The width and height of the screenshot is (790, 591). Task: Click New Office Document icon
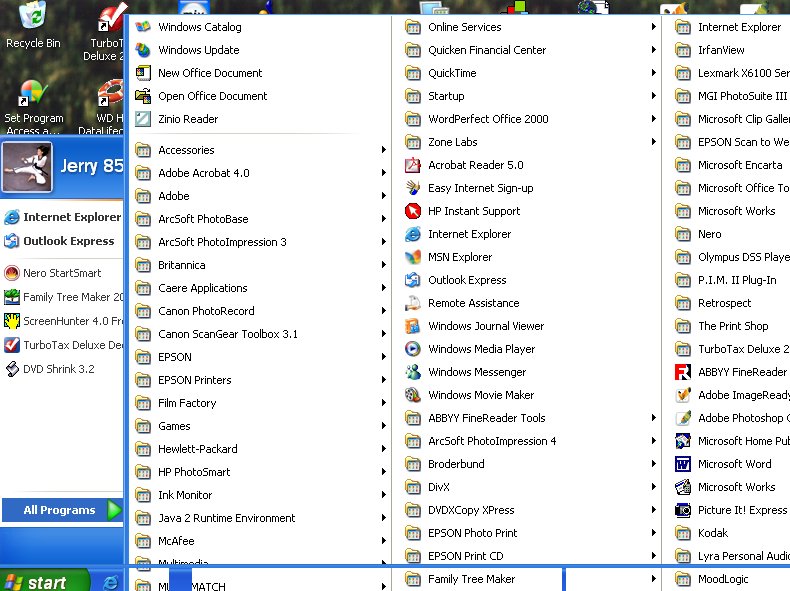click(143, 73)
